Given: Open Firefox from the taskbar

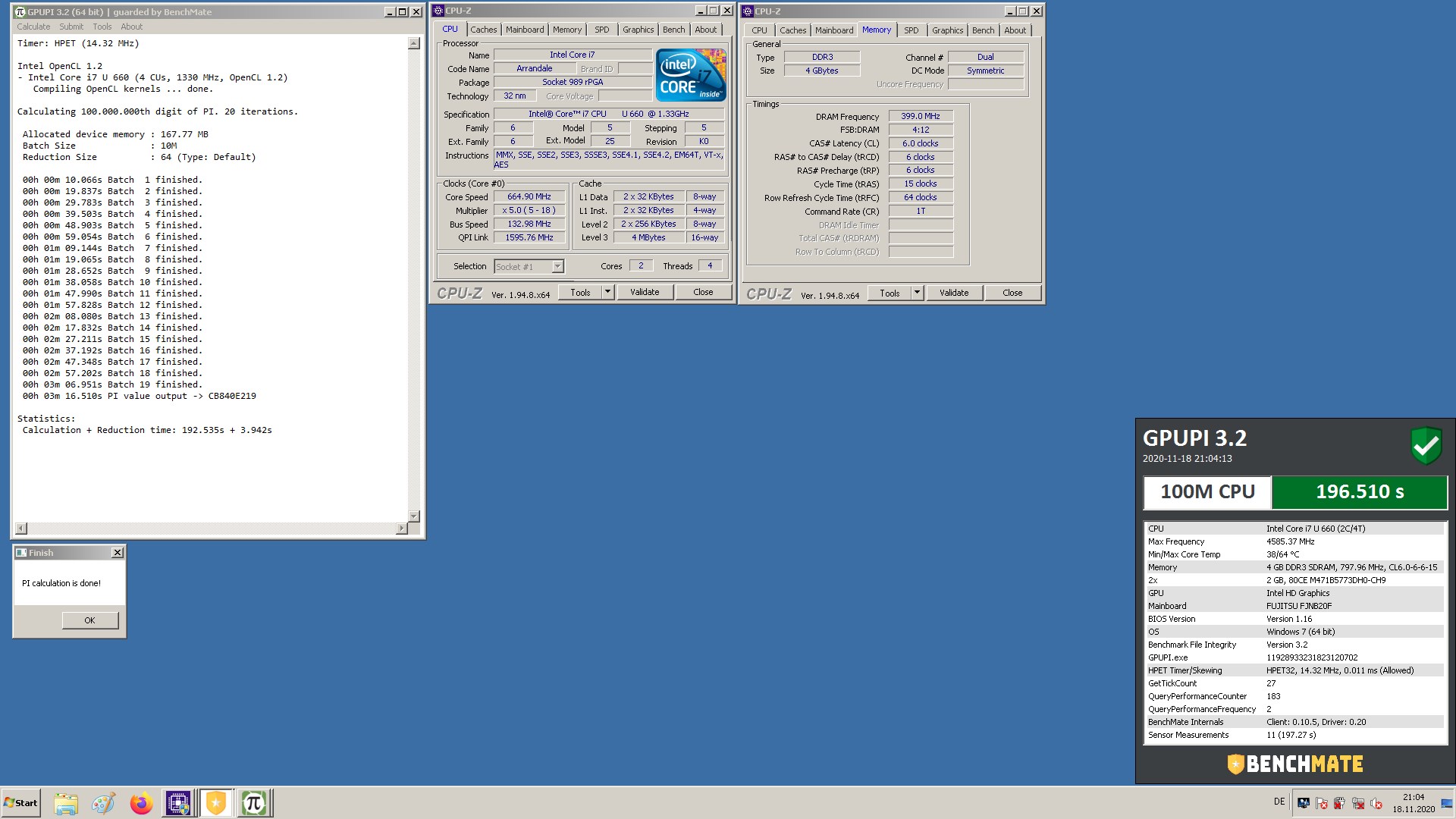Looking at the screenshot, I should [x=141, y=803].
